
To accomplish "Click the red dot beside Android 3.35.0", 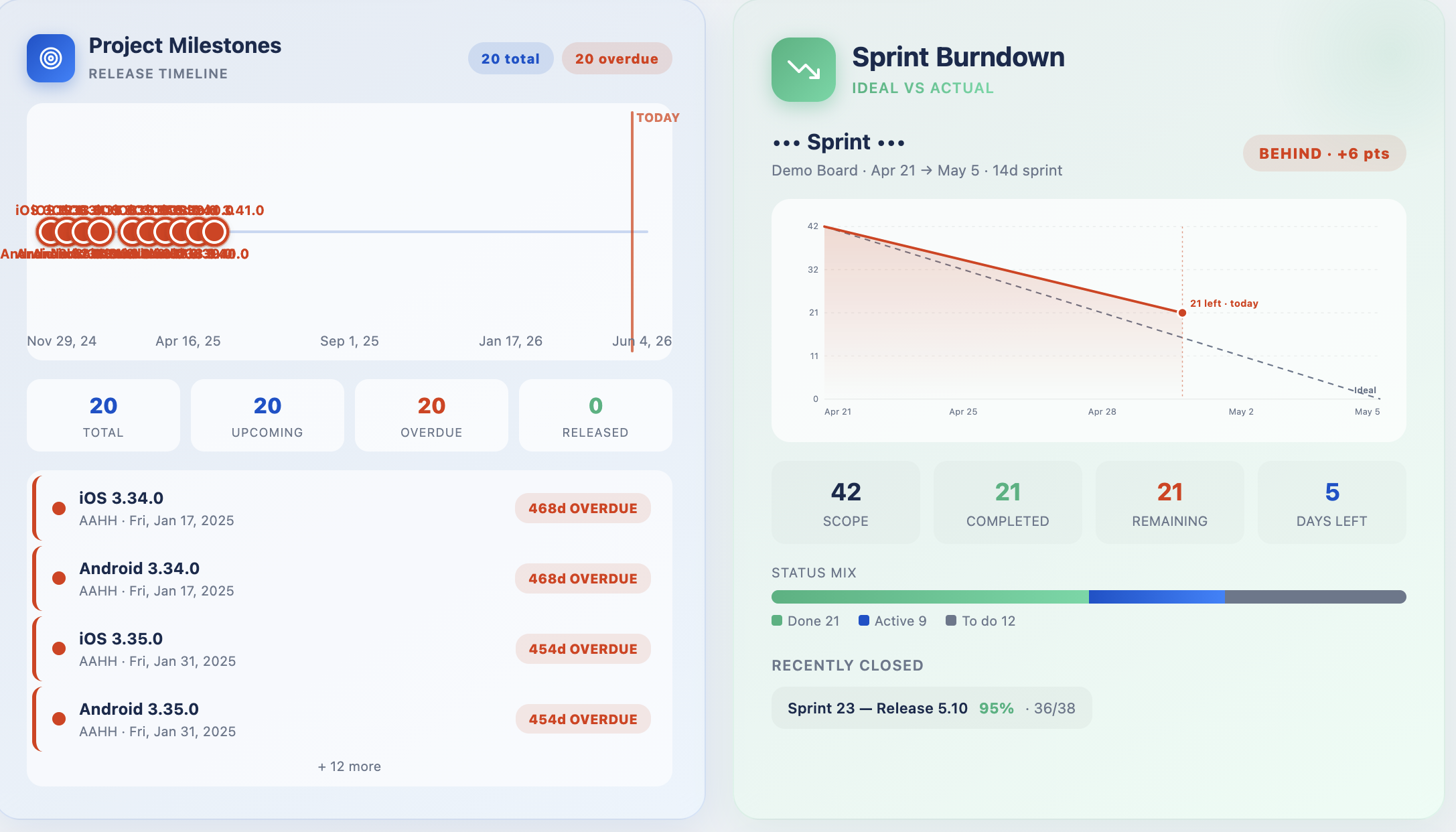I will pos(59,719).
